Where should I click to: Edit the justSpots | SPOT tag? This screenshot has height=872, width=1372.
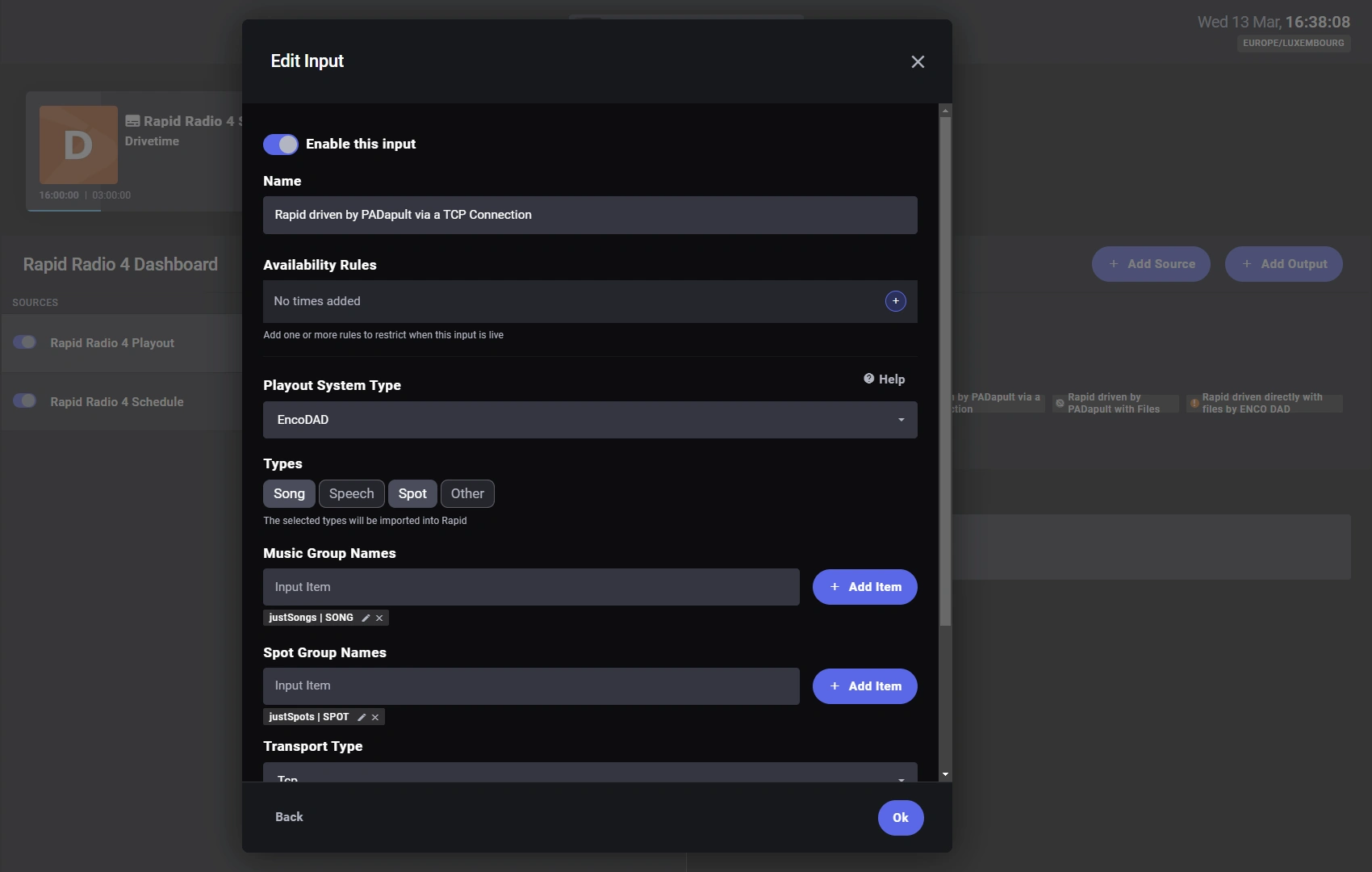click(x=362, y=717)
